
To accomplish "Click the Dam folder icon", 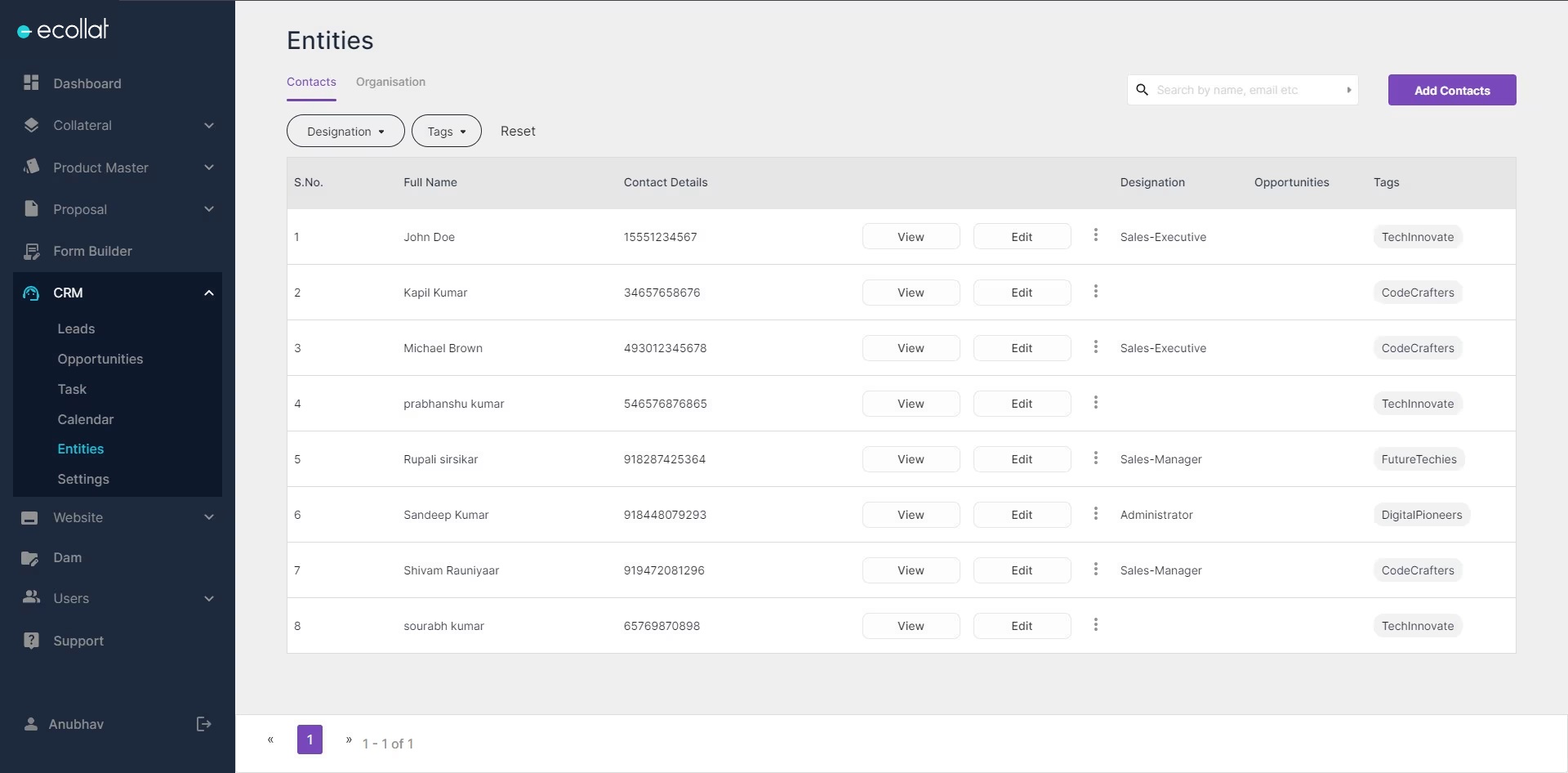I will [30, 558].
